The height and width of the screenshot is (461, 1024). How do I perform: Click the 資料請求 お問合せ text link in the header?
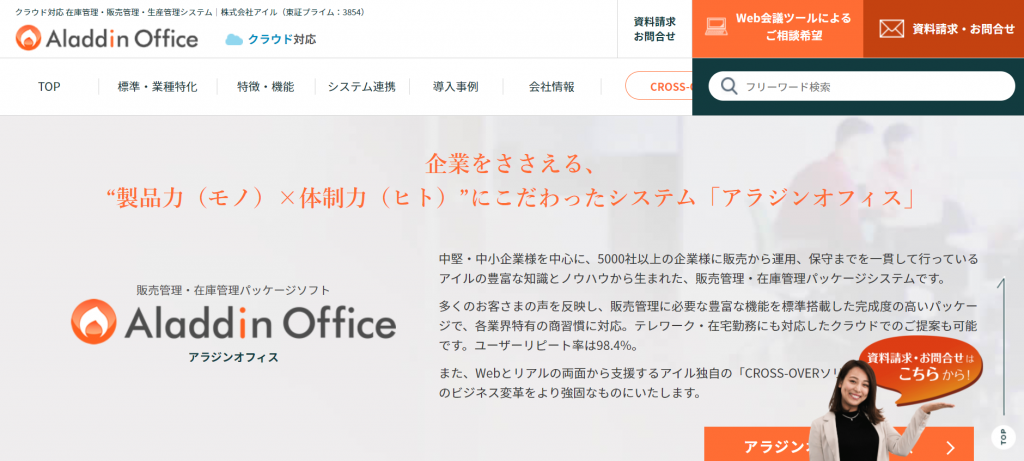pyautogui.click(x=654, y=28)
